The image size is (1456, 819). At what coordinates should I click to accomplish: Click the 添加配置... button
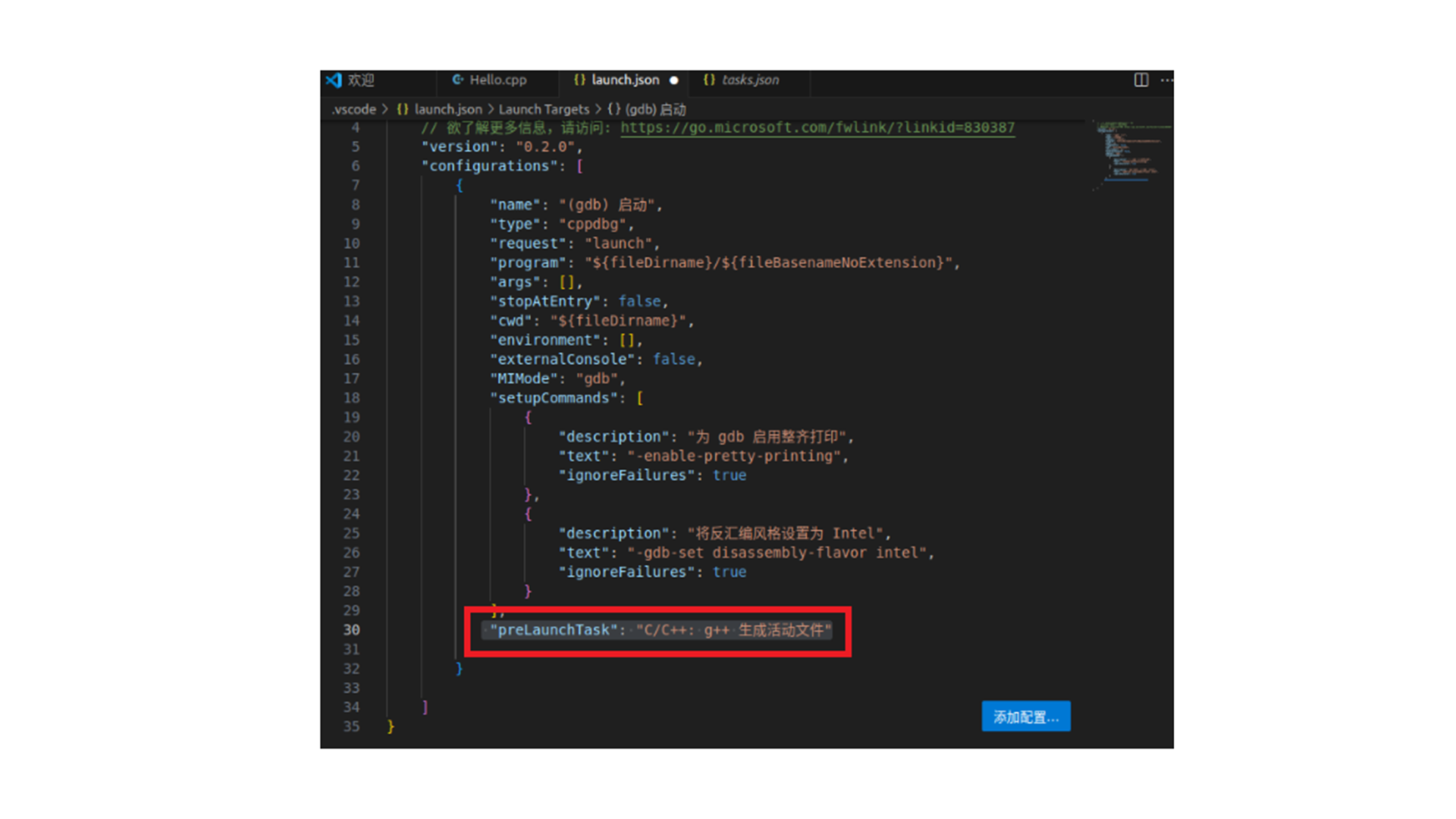[x=1025, y=717]
